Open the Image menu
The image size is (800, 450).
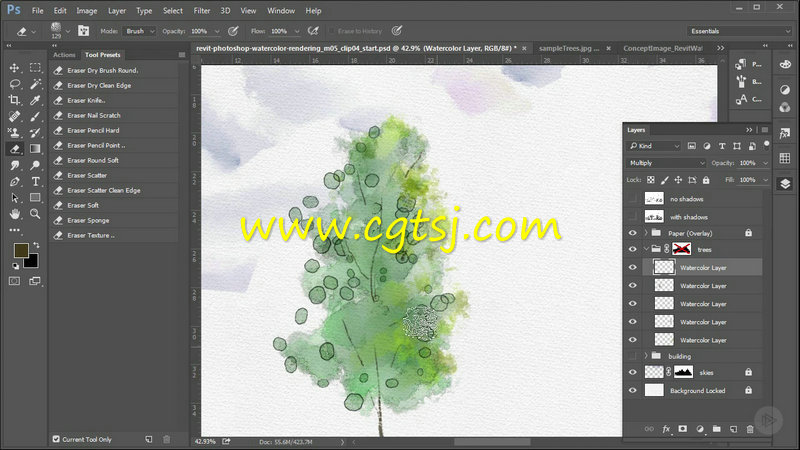click(87, 11)
